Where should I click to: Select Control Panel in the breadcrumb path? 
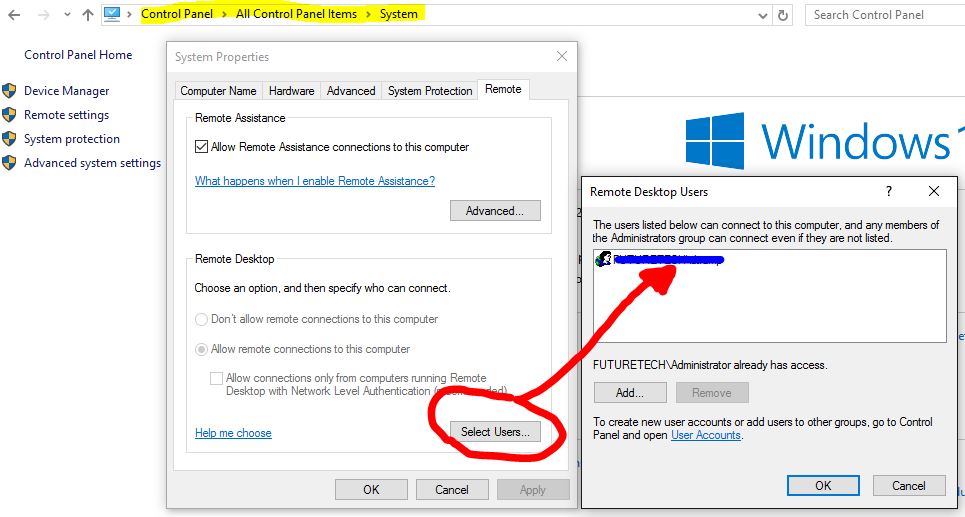pos(177,14)
